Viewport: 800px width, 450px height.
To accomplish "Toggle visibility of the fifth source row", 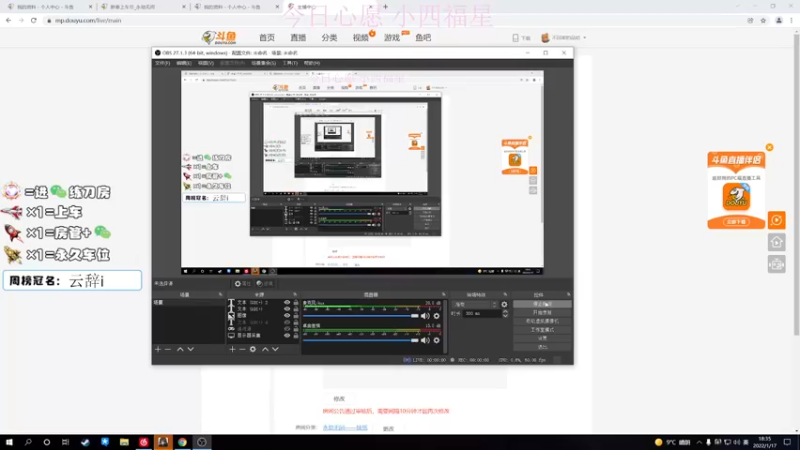I will click(287, 329).
